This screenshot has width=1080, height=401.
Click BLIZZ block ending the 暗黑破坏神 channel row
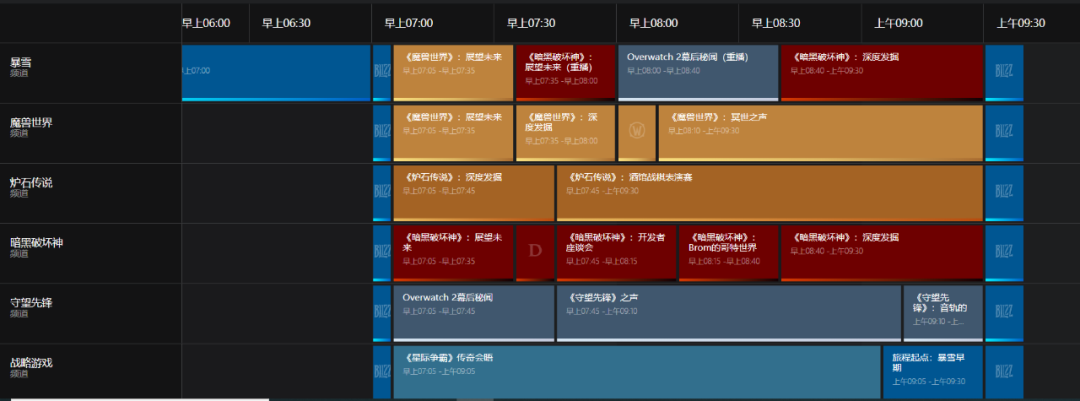click(1004, 253)
